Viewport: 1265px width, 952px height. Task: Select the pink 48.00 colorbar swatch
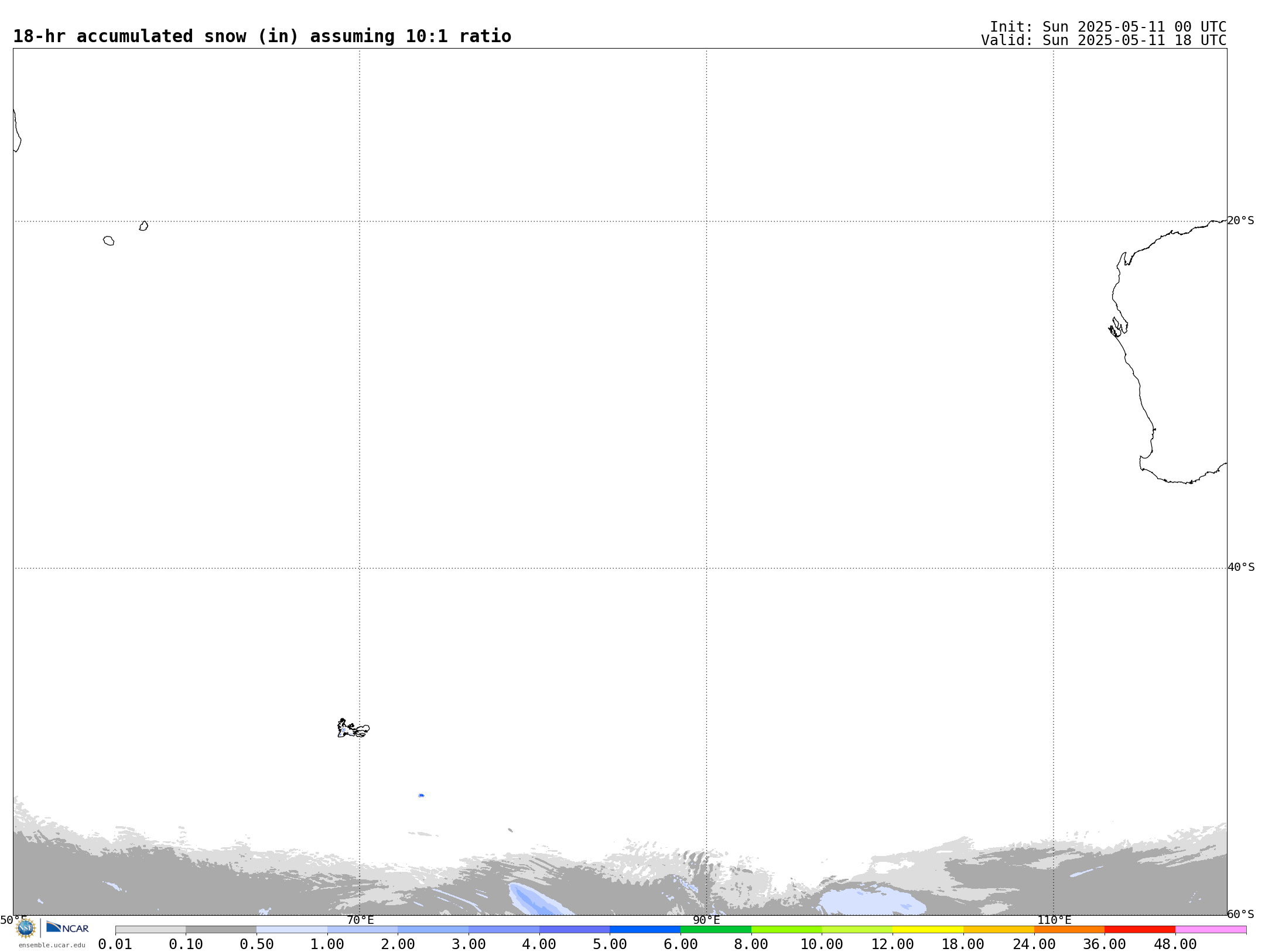click(1211, 930)
